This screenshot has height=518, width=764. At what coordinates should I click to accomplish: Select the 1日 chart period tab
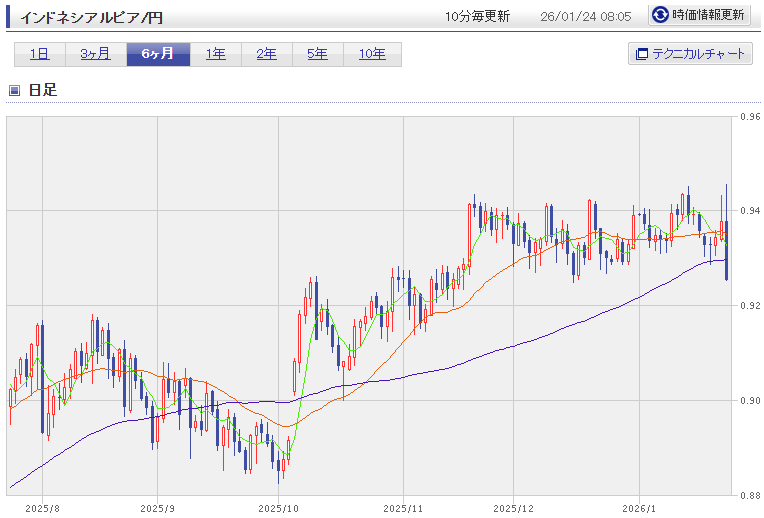tap(40, 54)
